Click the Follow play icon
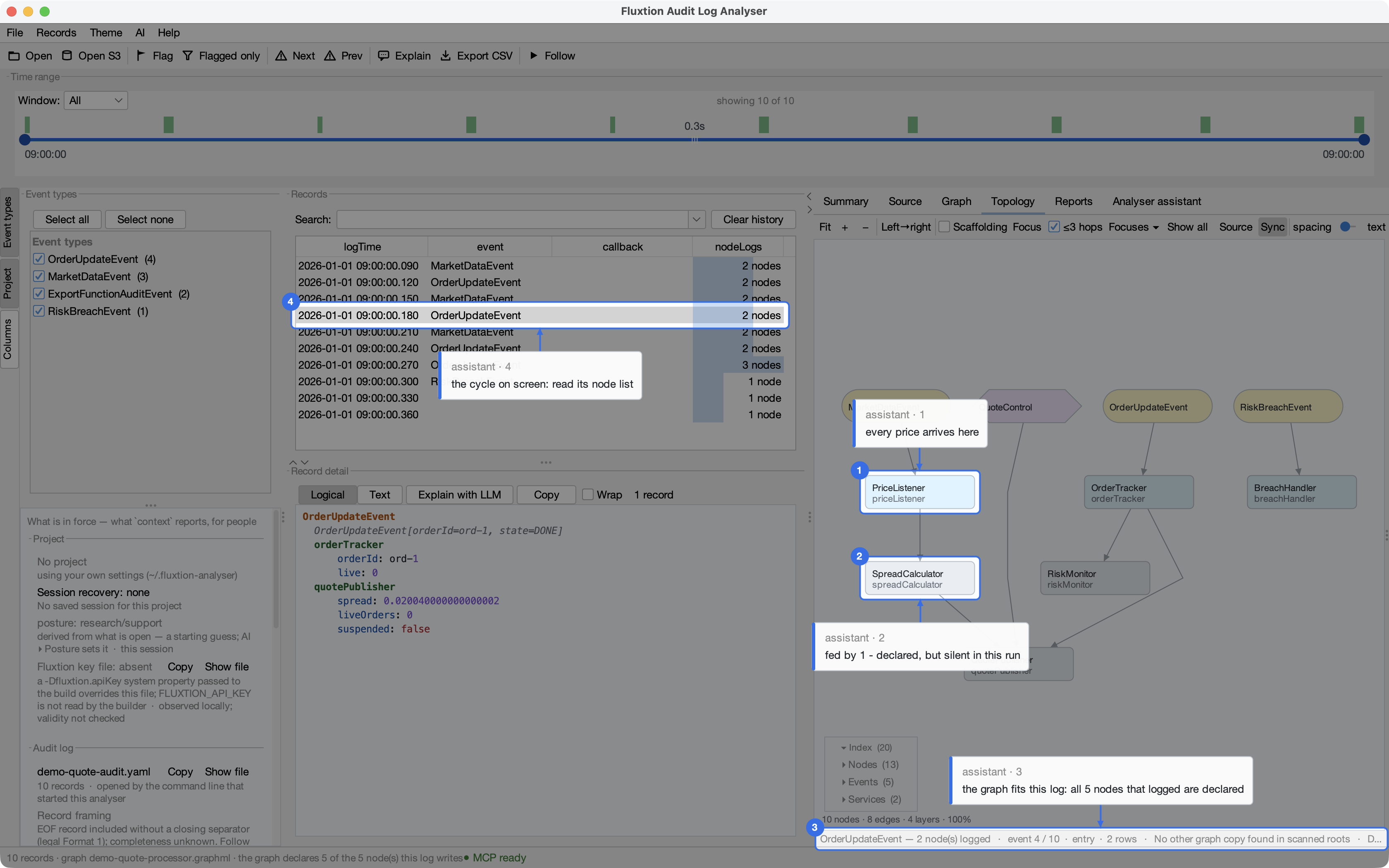Viewport: 1389px width, 868px height. pos(534,56)
